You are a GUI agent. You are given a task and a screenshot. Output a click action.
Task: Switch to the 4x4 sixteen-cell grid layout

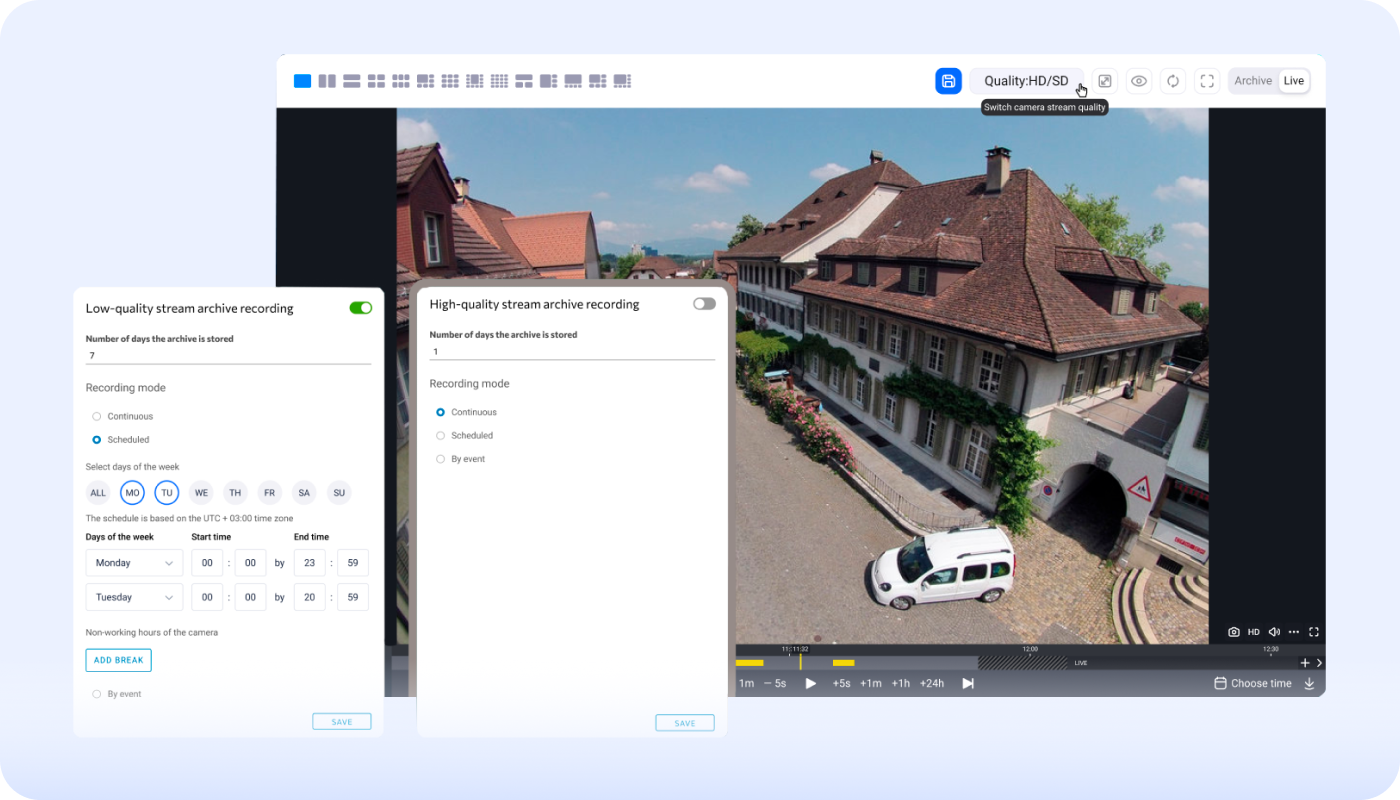(499, 81)
